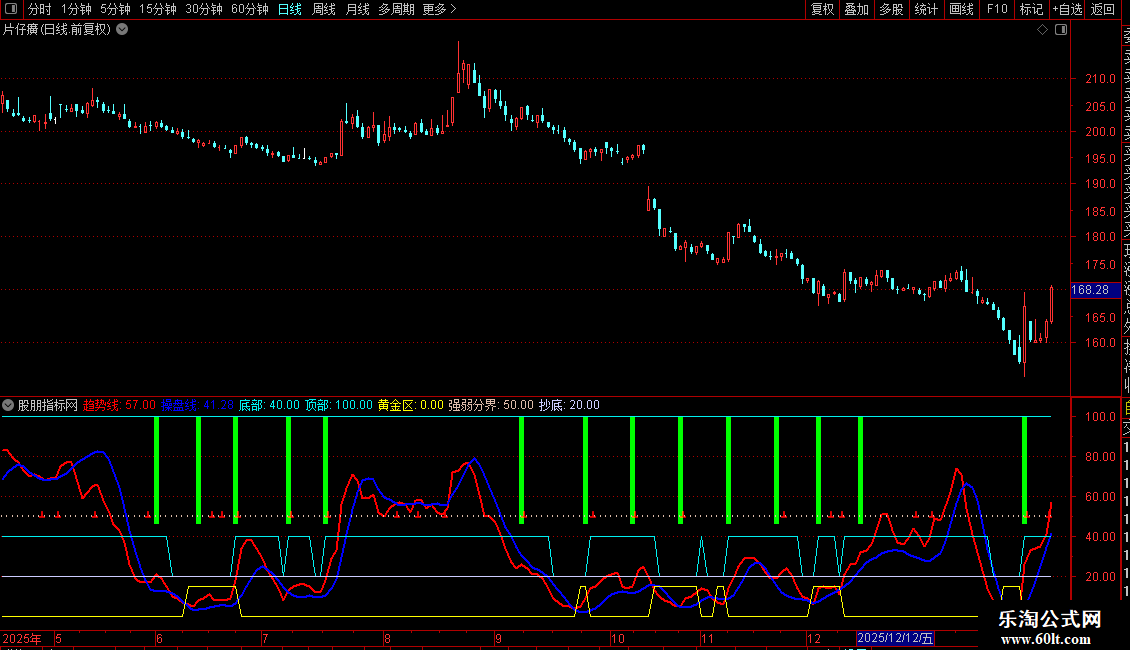1130x650 pixels.
Task: Open the 股朋指标网 indicator dropdown arrow
Action: 9,405
